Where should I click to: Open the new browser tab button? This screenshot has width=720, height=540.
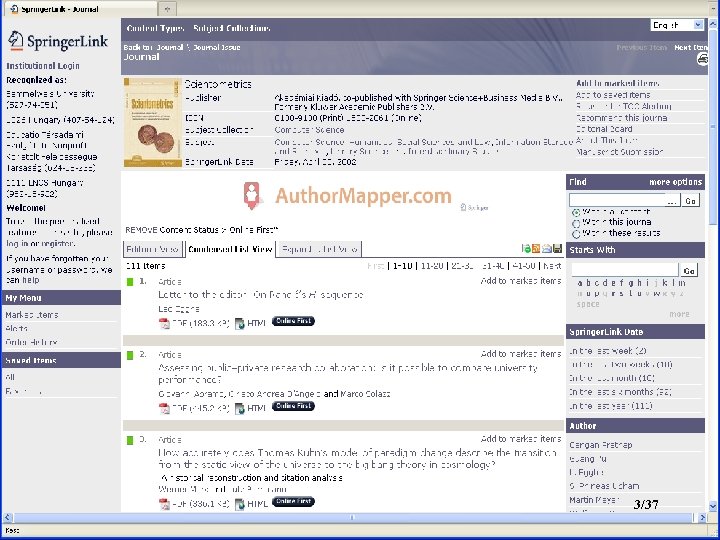click(x=167, y=9)
